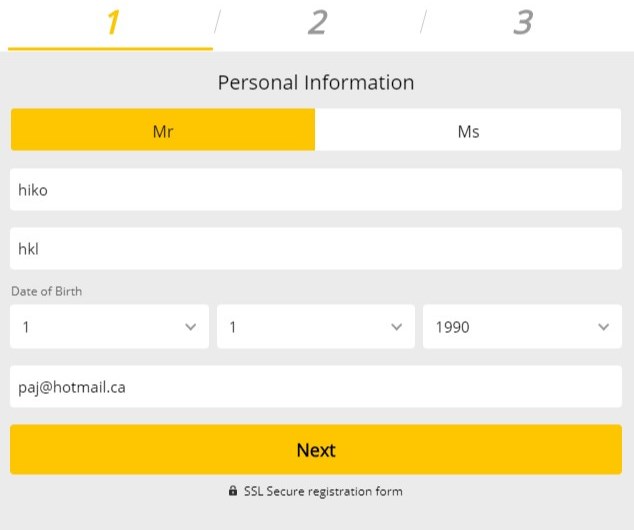Focus the last name field containing hkl
Image resolution: width=634 pixels, height=530 pixels.
click(316, 248)
